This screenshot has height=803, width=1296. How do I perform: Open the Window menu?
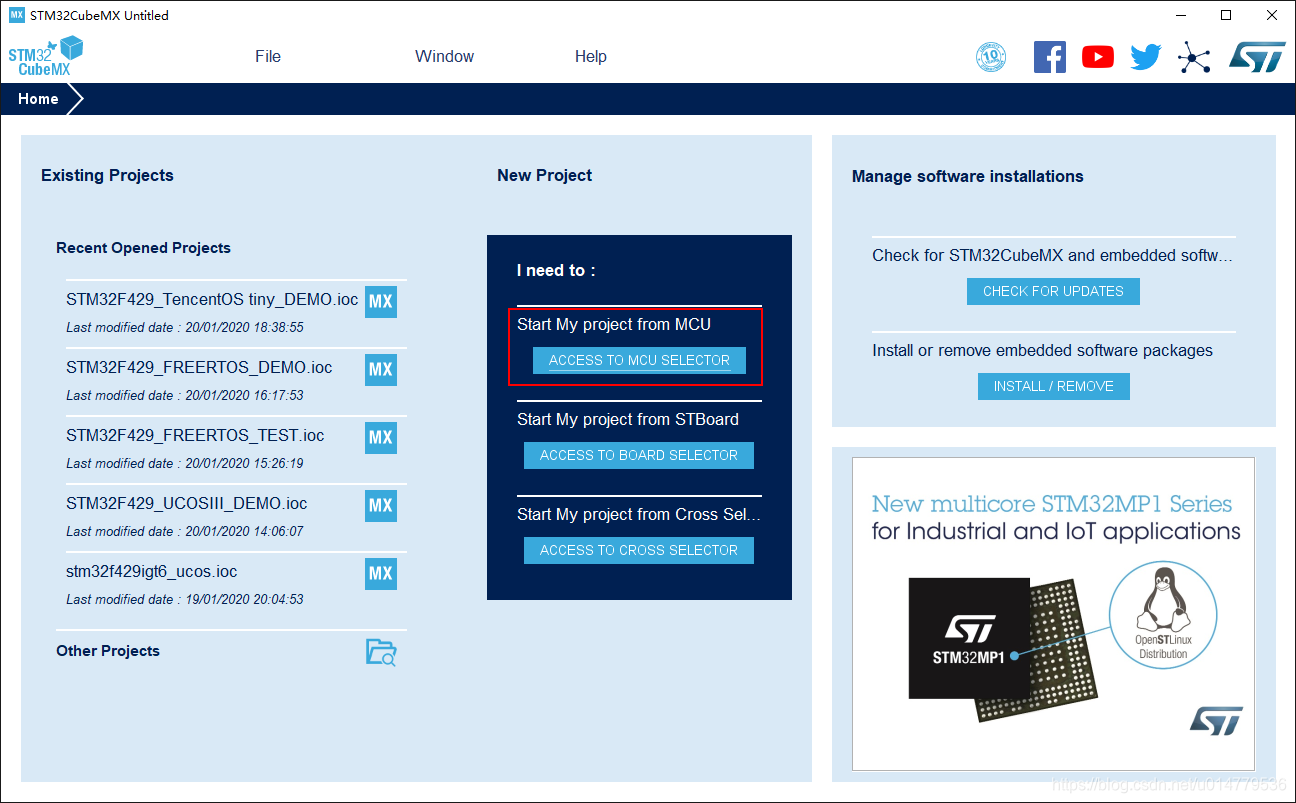click(445, 56)
